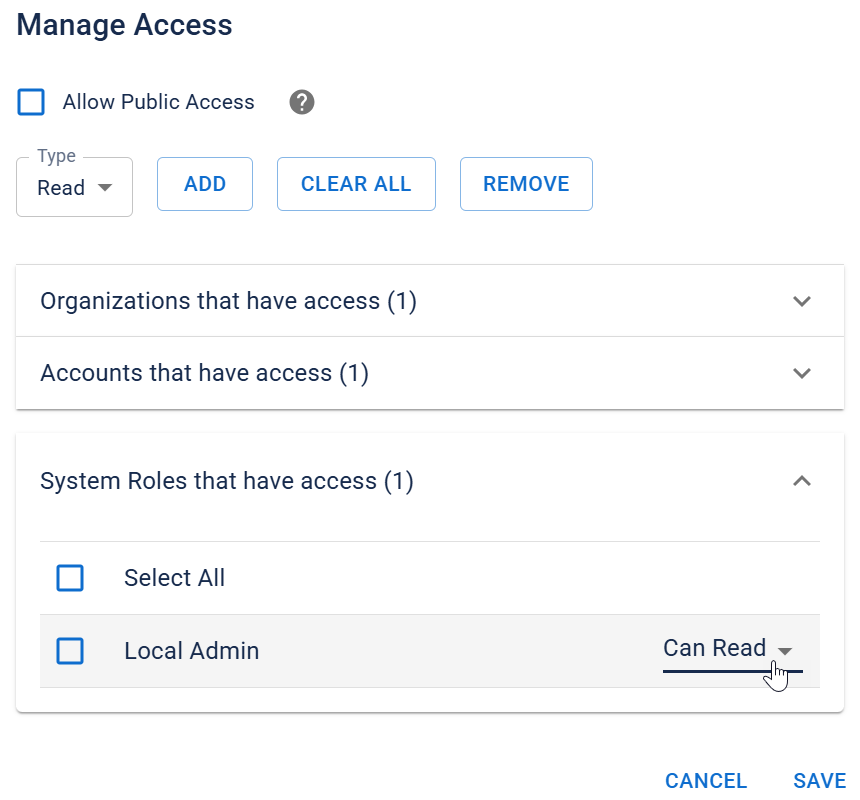Image resolution: width=860 pixels, height=800 pixels.
Task: Click the upward chevron on System Roles
Action: (x=801, y=481)
